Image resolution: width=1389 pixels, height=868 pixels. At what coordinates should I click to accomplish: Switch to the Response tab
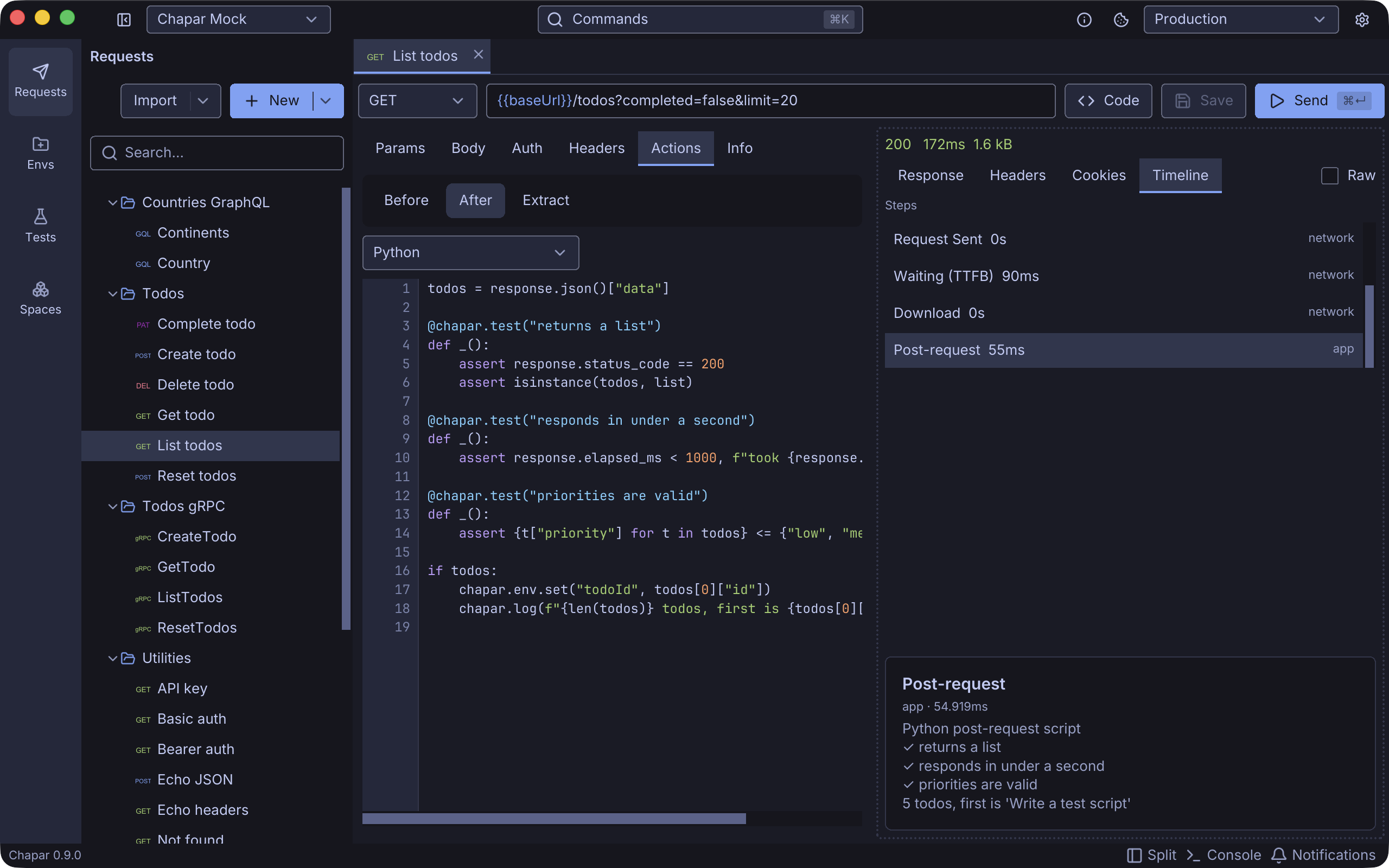931,176
